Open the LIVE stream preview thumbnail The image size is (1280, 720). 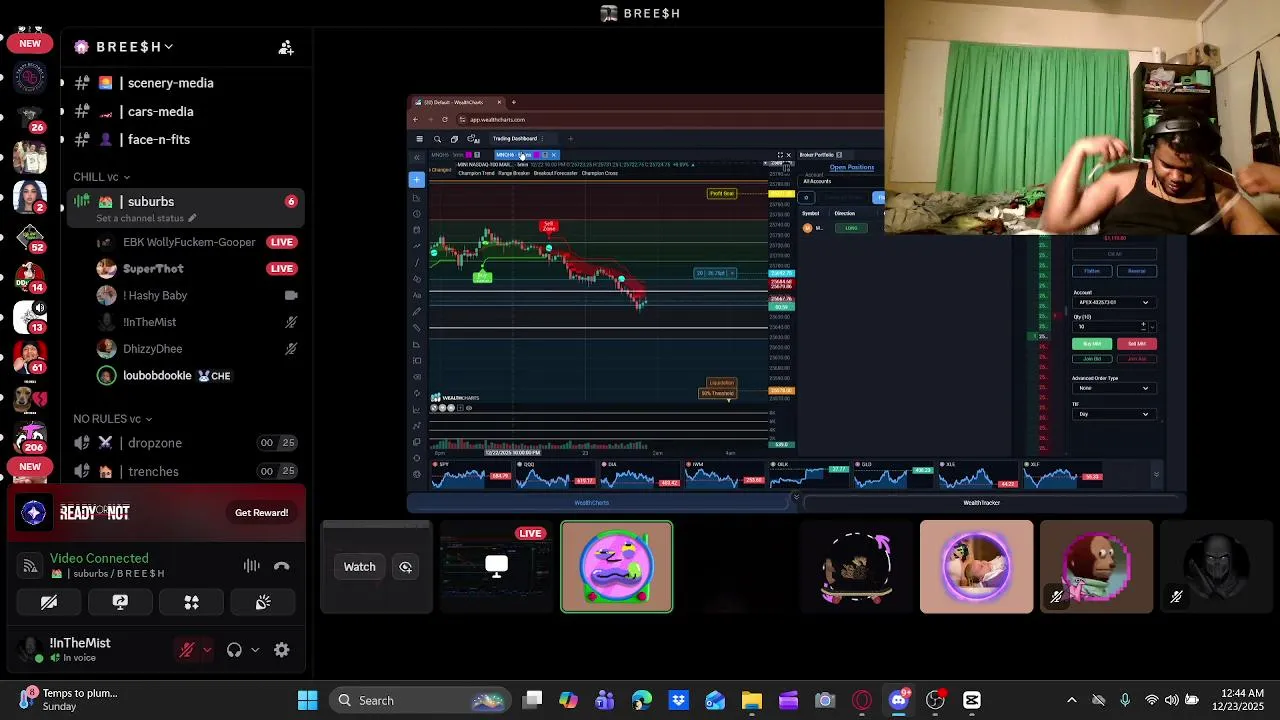point(496,567)
